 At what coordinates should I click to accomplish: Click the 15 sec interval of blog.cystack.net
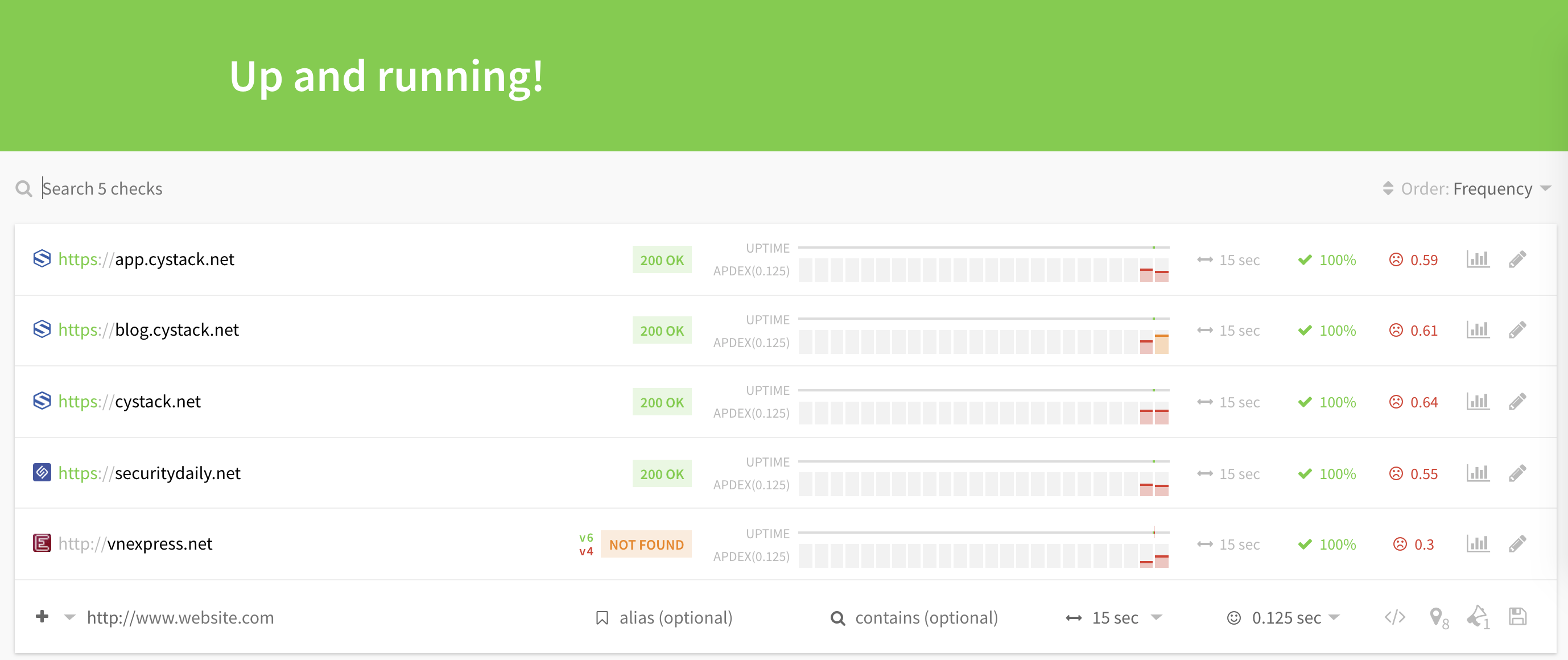1228,331
